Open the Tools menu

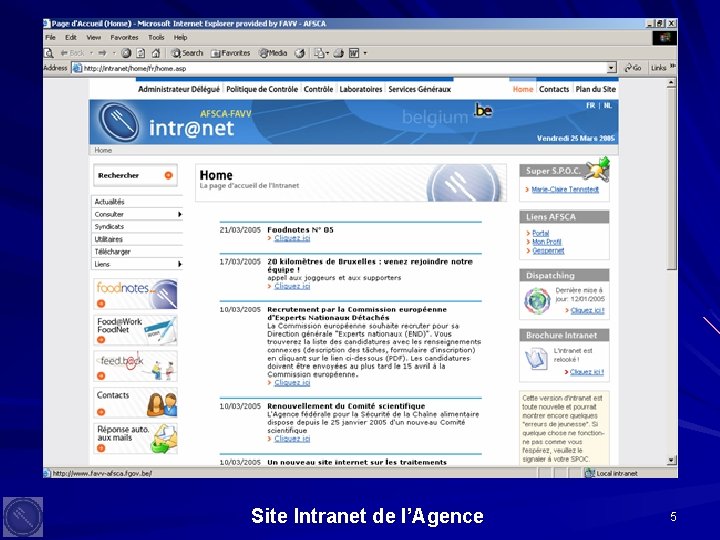pyautogui.click(x=156, y=37)
